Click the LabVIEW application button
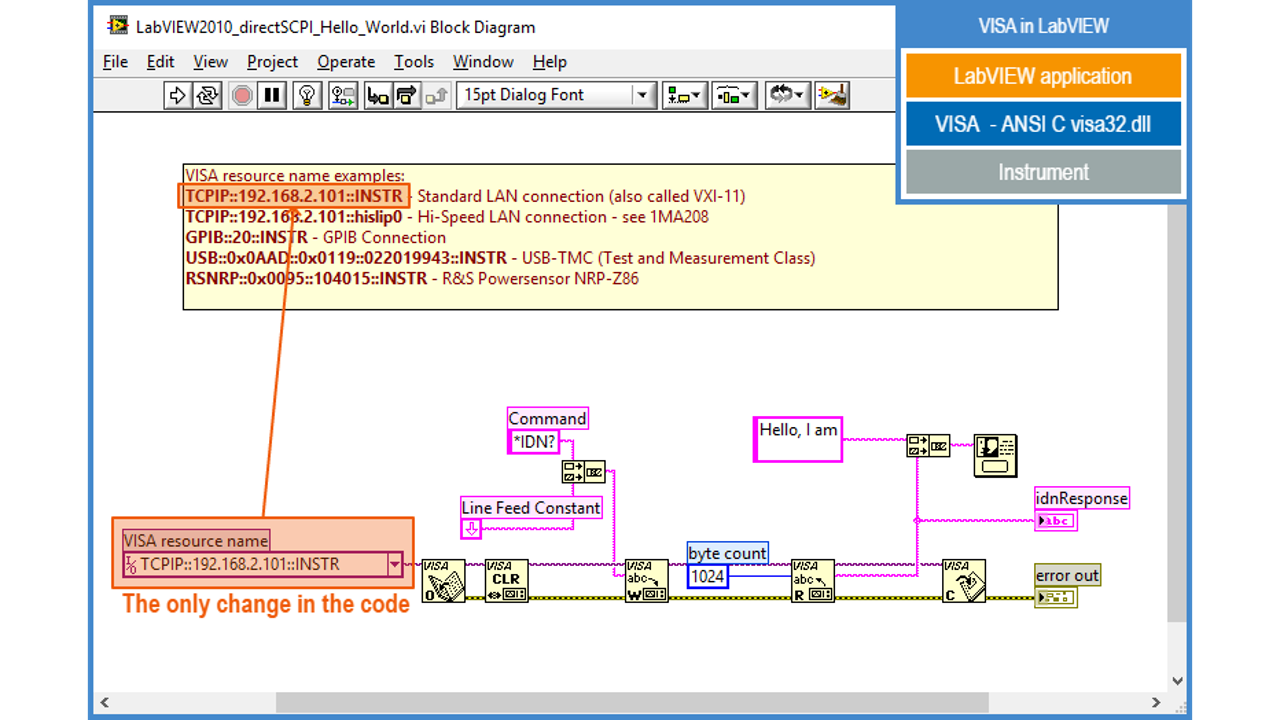 (x=1043, y=76)
